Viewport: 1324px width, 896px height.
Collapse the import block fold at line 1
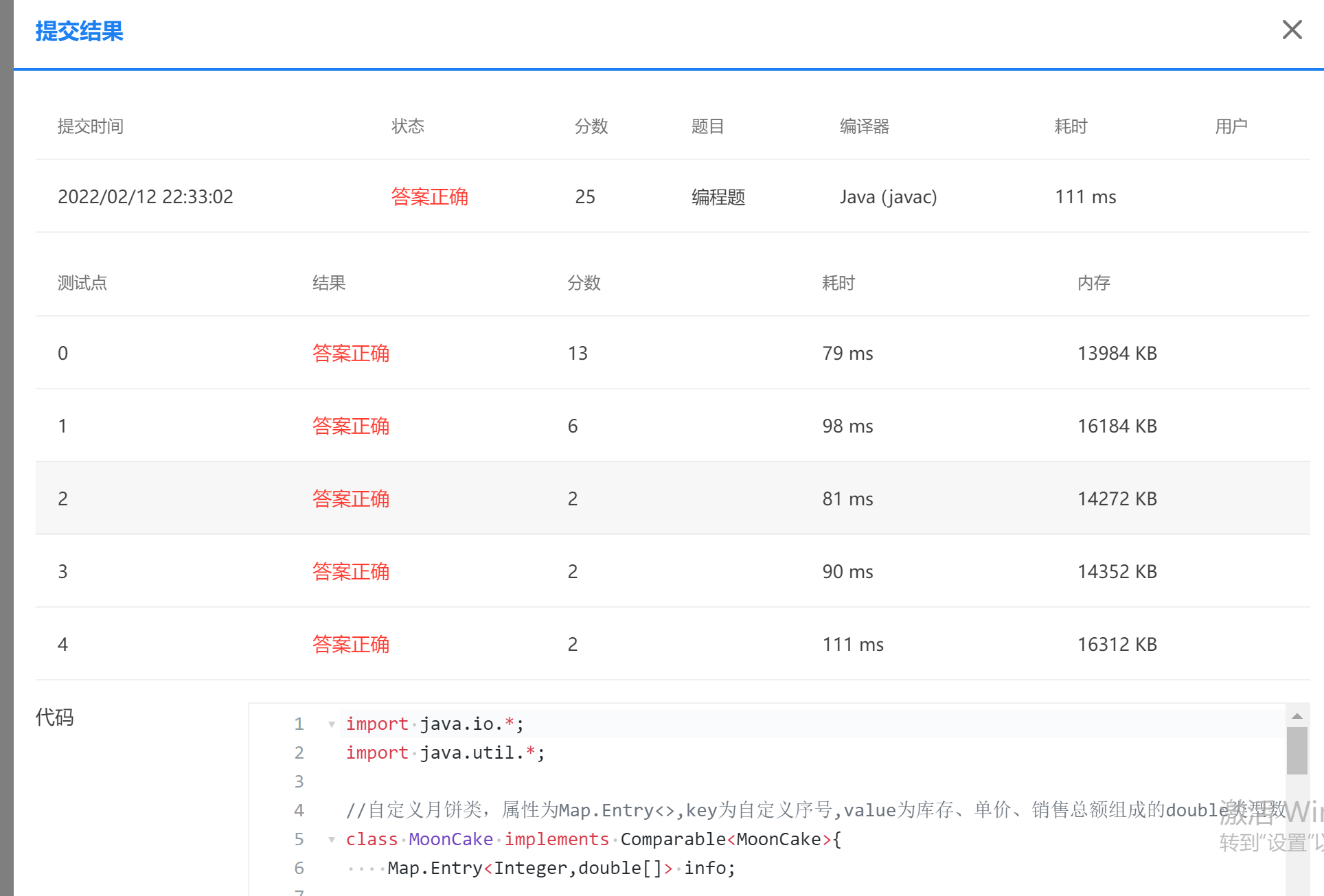tap(332, 724)
